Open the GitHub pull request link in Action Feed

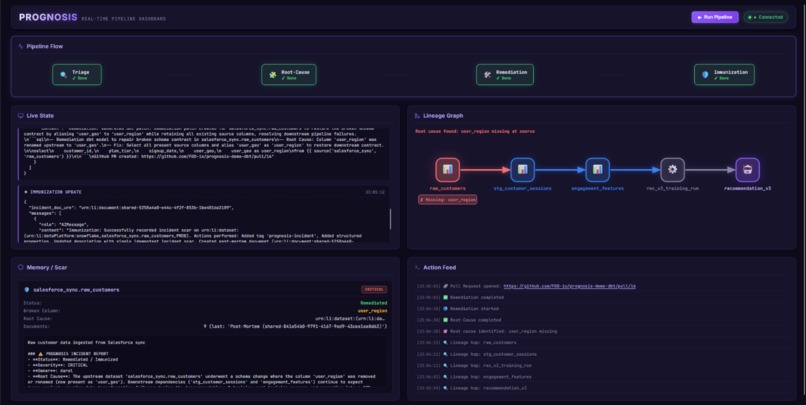[570, 286]
